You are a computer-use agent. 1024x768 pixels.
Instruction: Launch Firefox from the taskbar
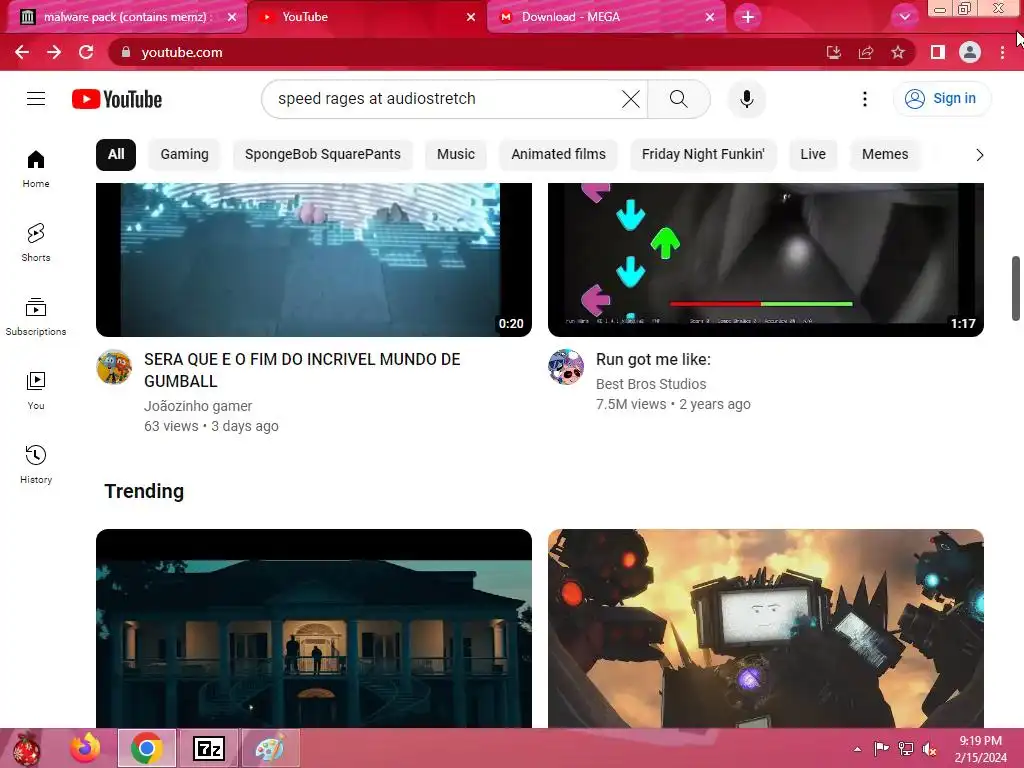(x=86, y=748)
